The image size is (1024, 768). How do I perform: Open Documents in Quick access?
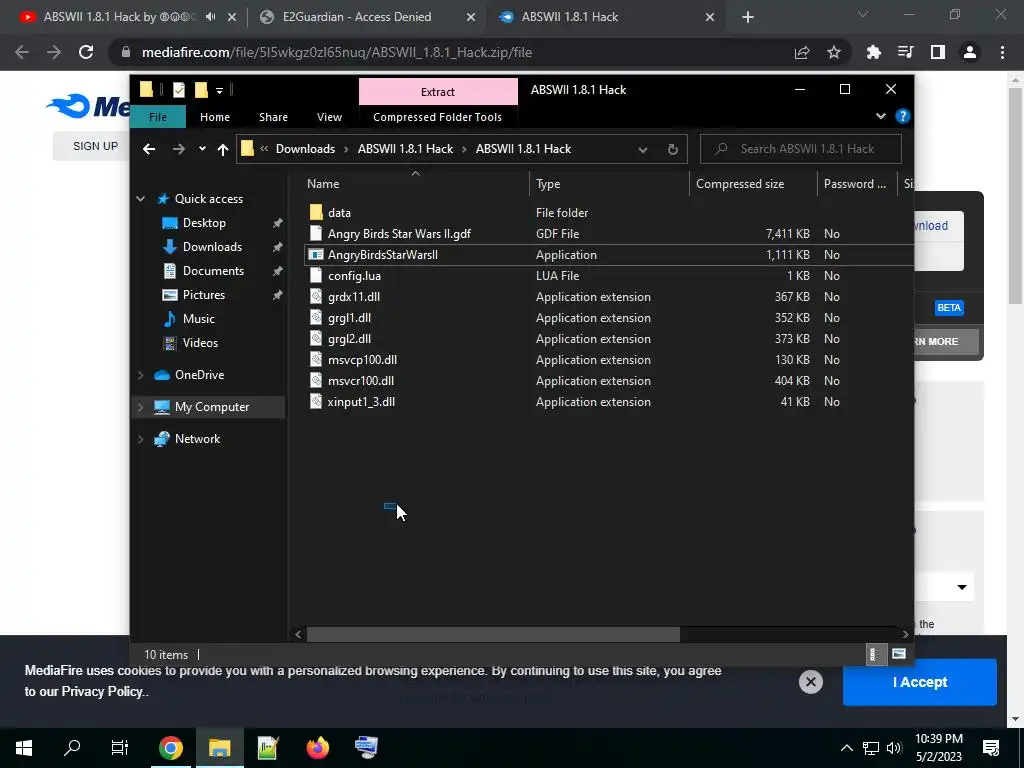(213, 271)
